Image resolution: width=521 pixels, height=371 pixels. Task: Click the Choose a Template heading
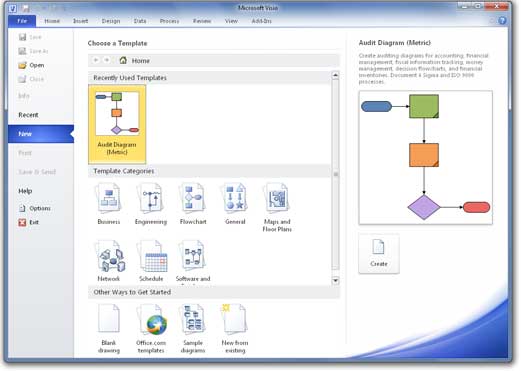click(117, 43)
